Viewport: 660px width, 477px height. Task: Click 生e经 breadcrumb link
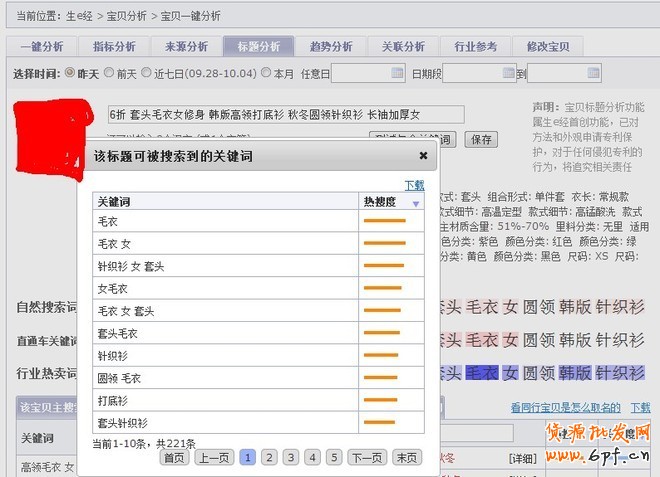tap(80, 16)
